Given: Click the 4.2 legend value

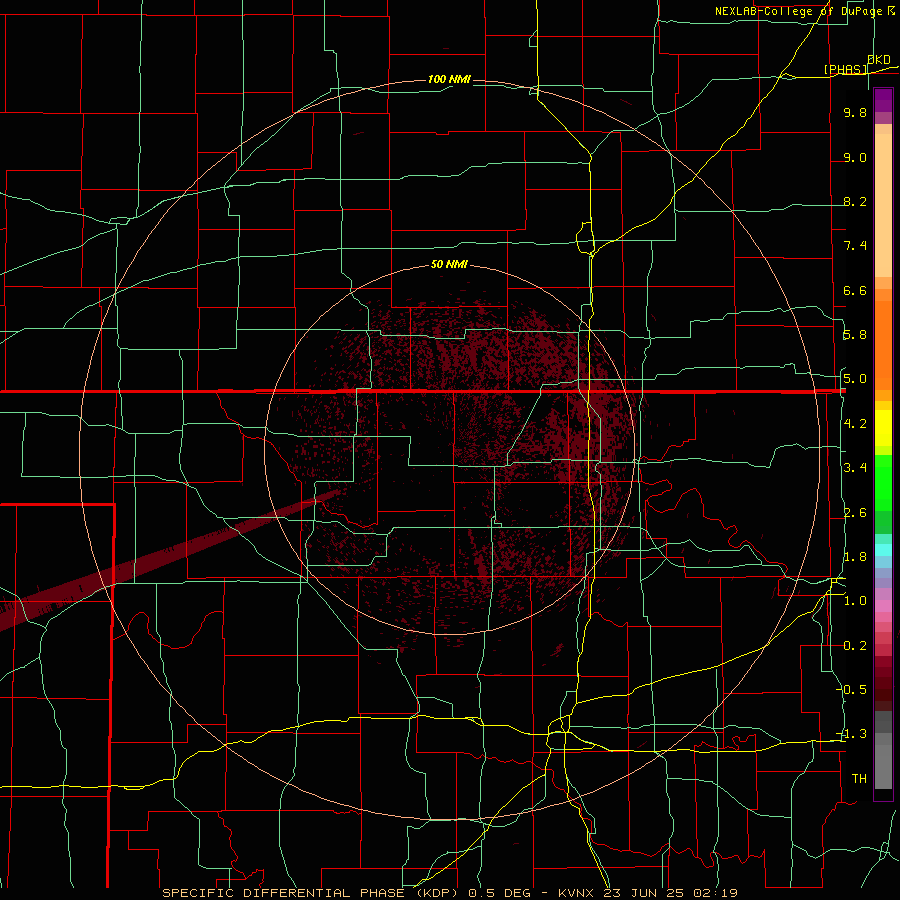Looking at the screenshot, I should click(x=855, y=424).
